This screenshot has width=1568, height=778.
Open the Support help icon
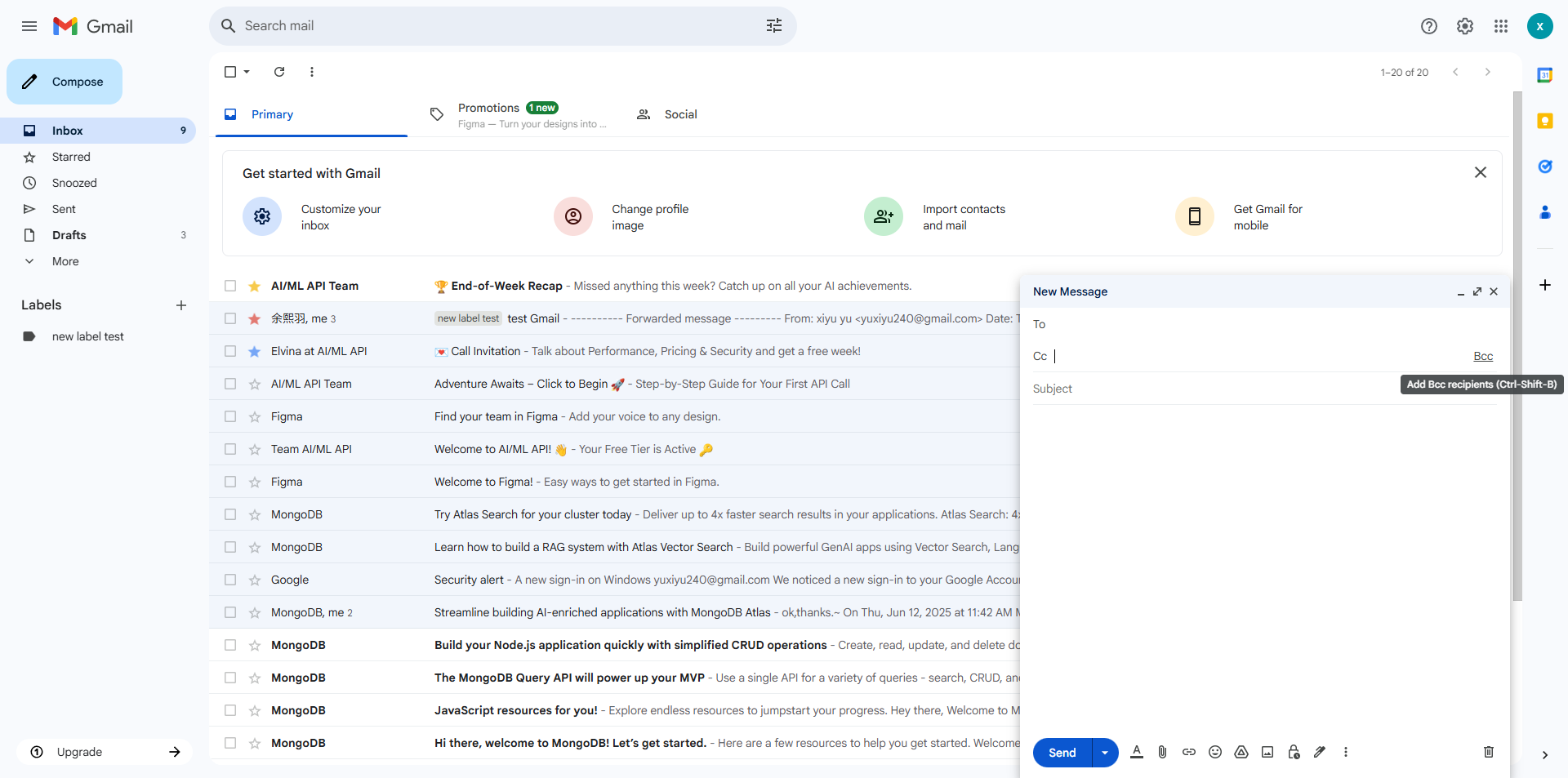pos(1429,26)
